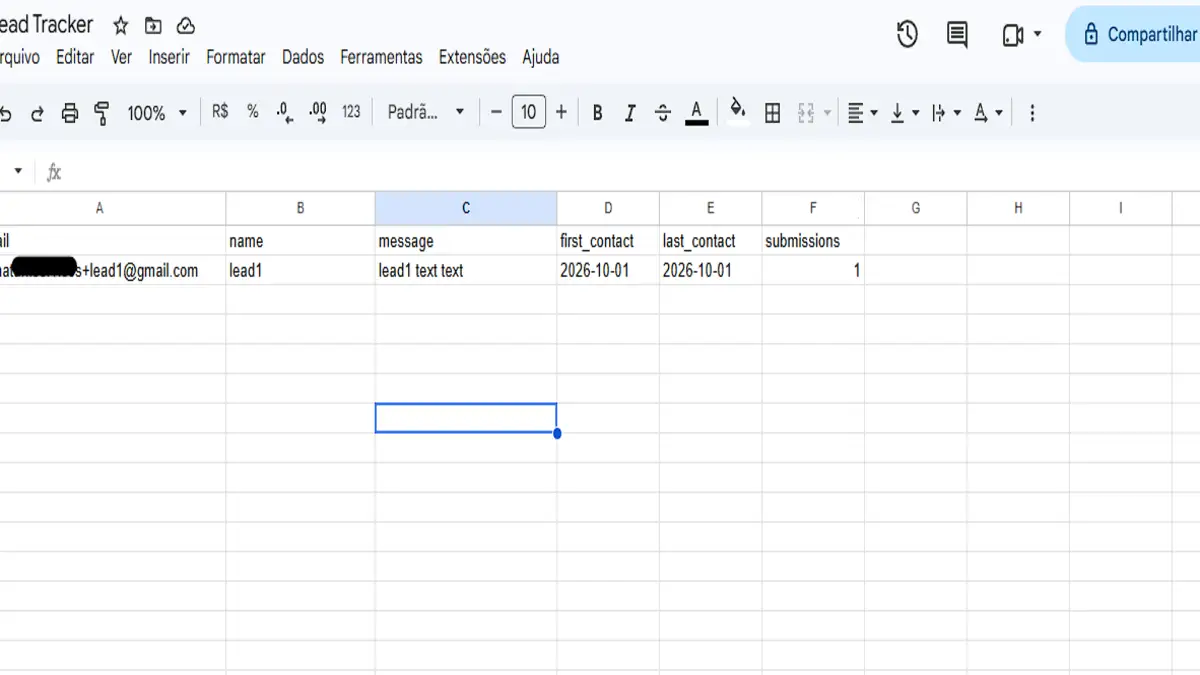Click the undo arrow icon
The image size is (1200, 675).
pyautogui.click(x=5, y=113)
